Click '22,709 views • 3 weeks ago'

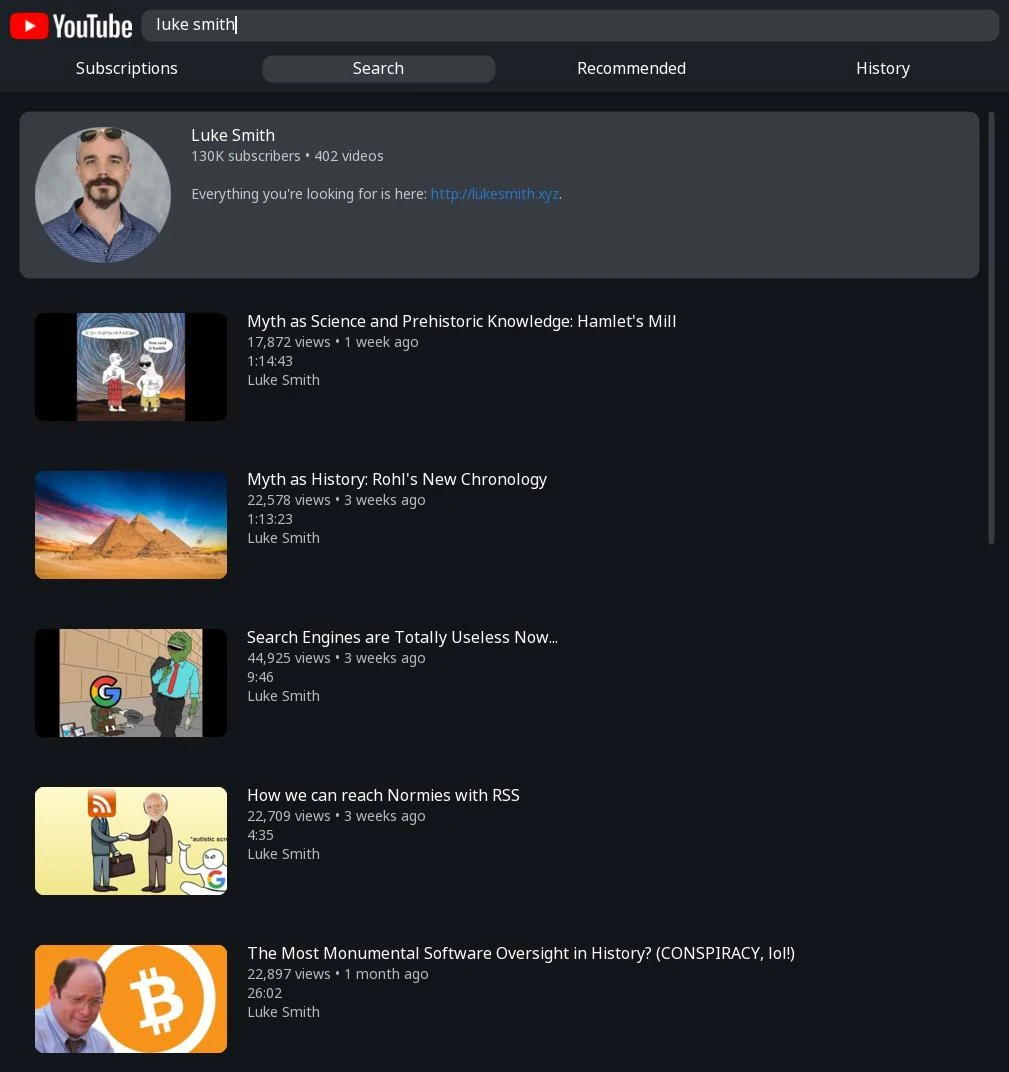click(x=336, y=816)
